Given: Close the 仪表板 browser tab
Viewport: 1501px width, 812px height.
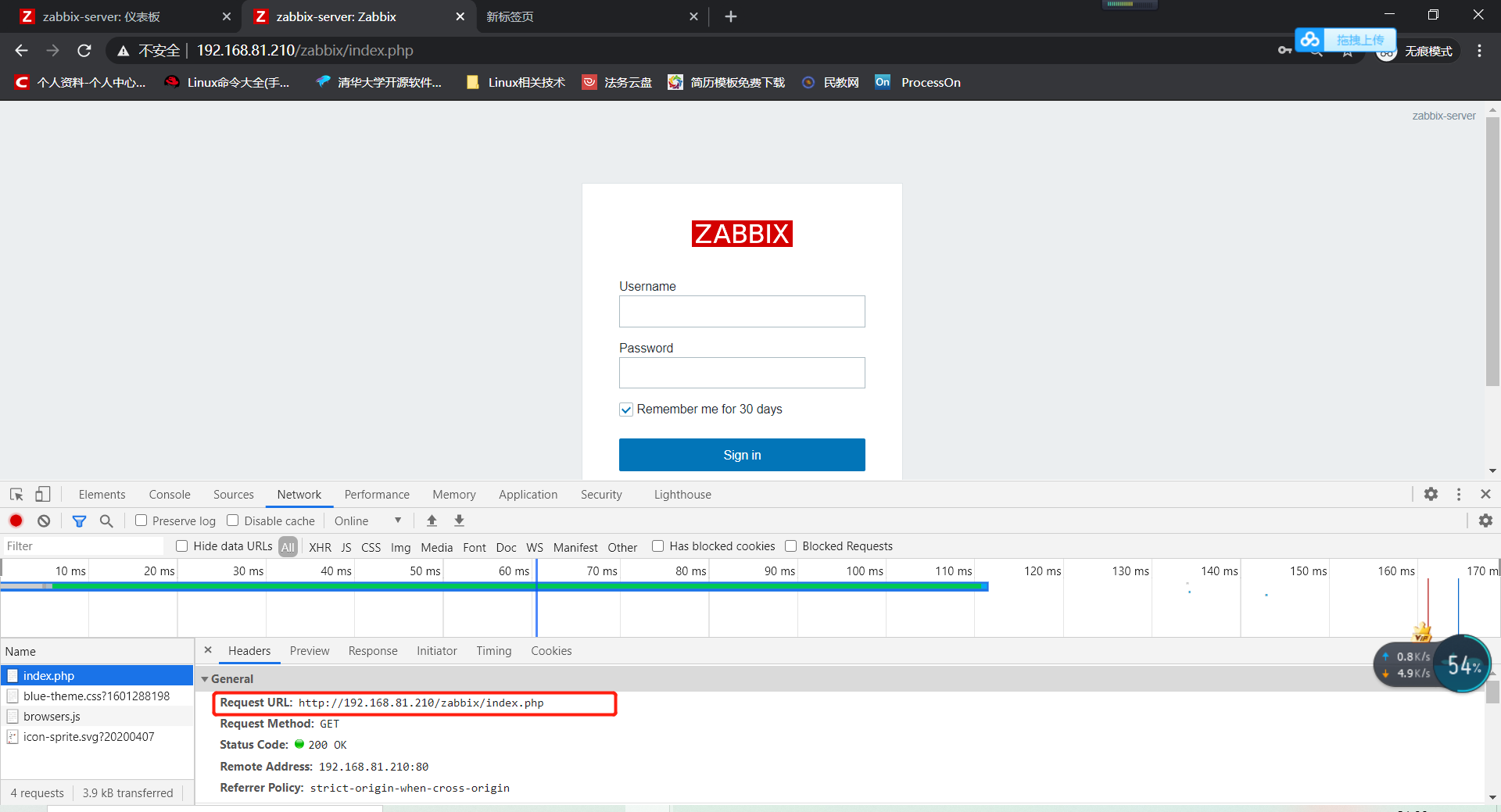Looking at the screenshot, I should tap(226, 16).
